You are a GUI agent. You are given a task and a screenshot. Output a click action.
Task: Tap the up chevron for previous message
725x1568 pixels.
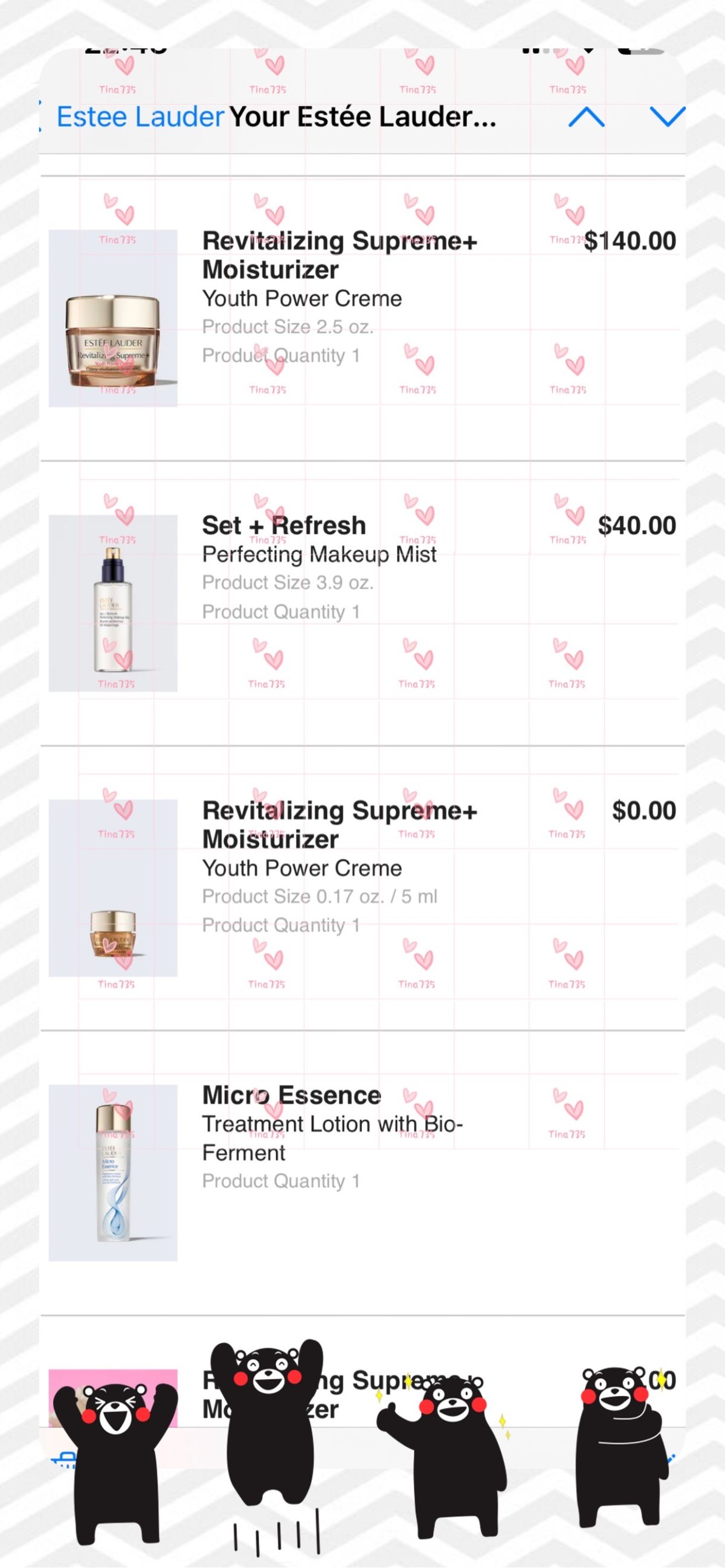coord(586,117)
